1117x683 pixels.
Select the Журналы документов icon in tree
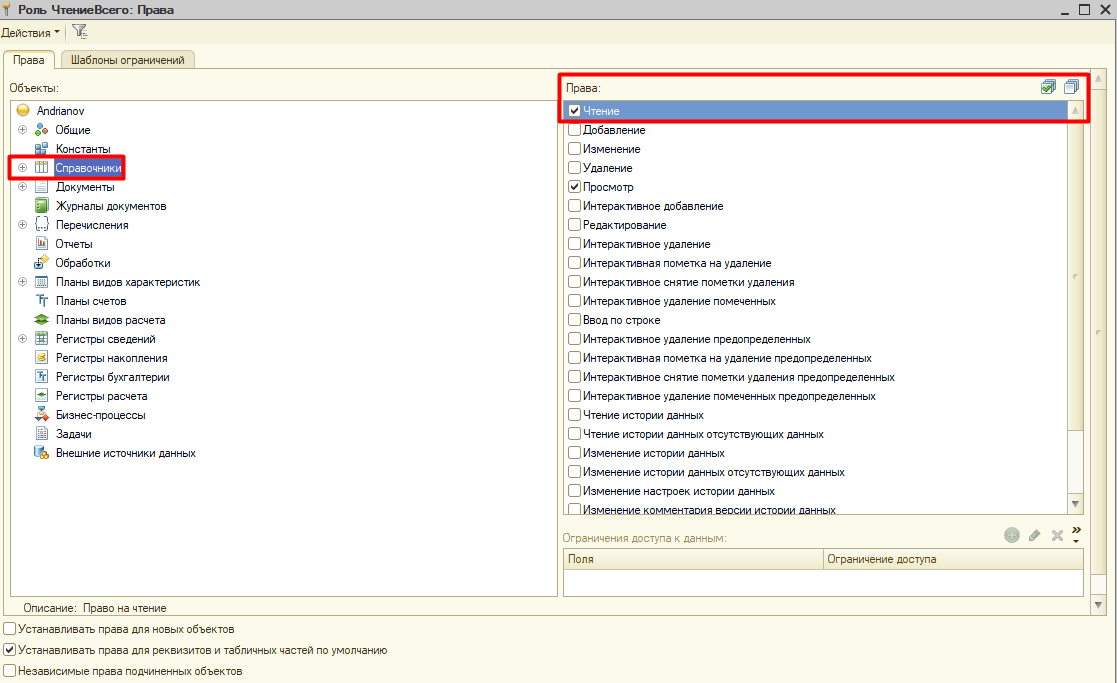[x=42, y=206]
